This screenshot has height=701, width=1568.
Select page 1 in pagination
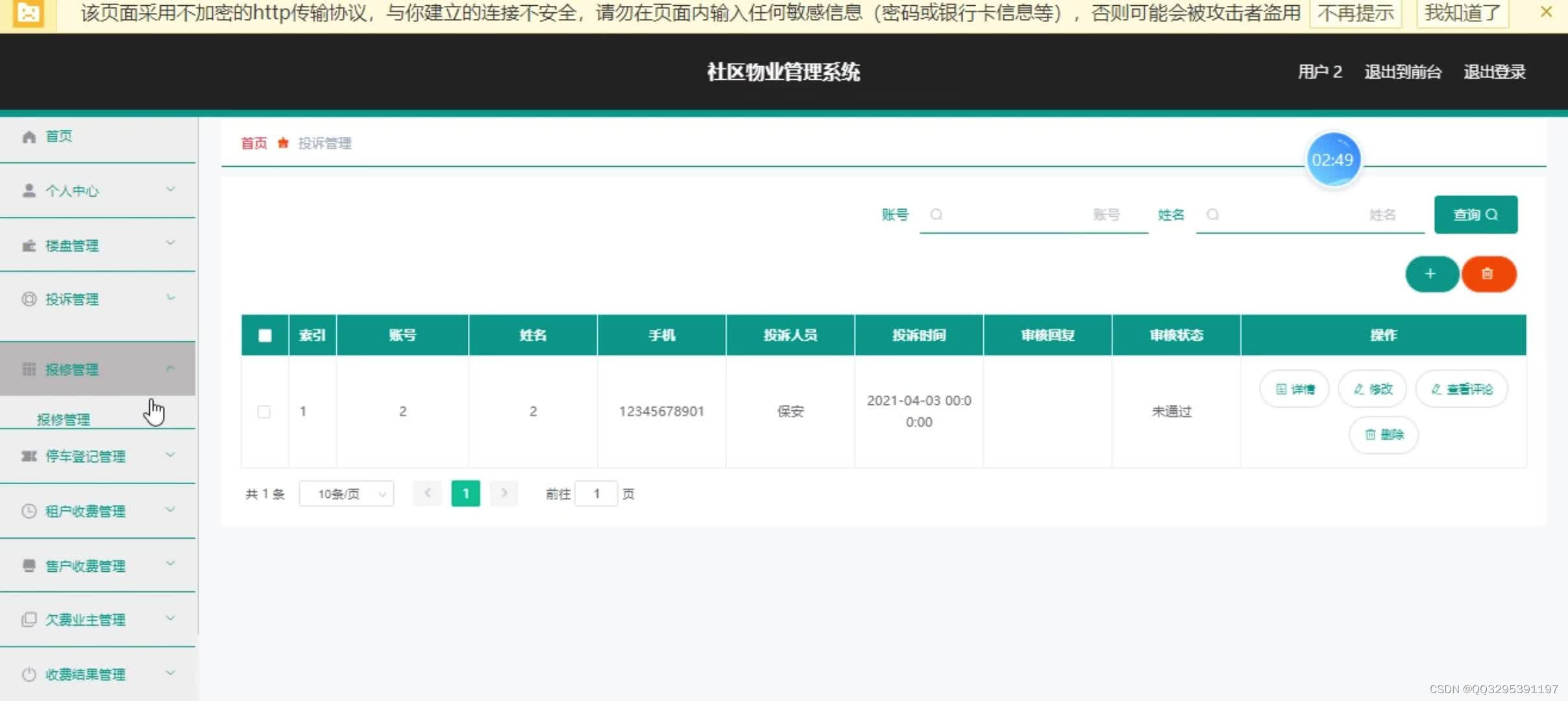(x=465, y=493)
